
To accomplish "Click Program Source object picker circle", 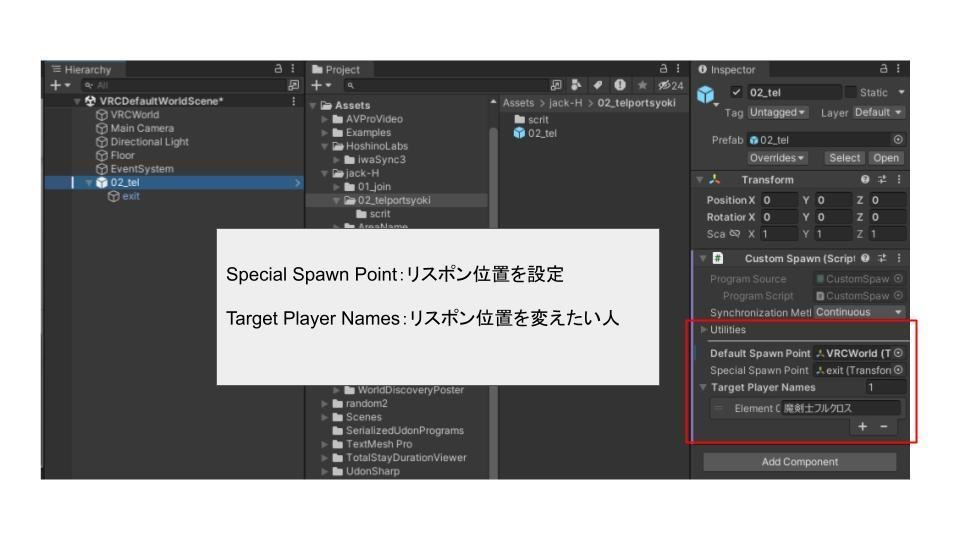I will pyautogui.click(x=898, y=279).
